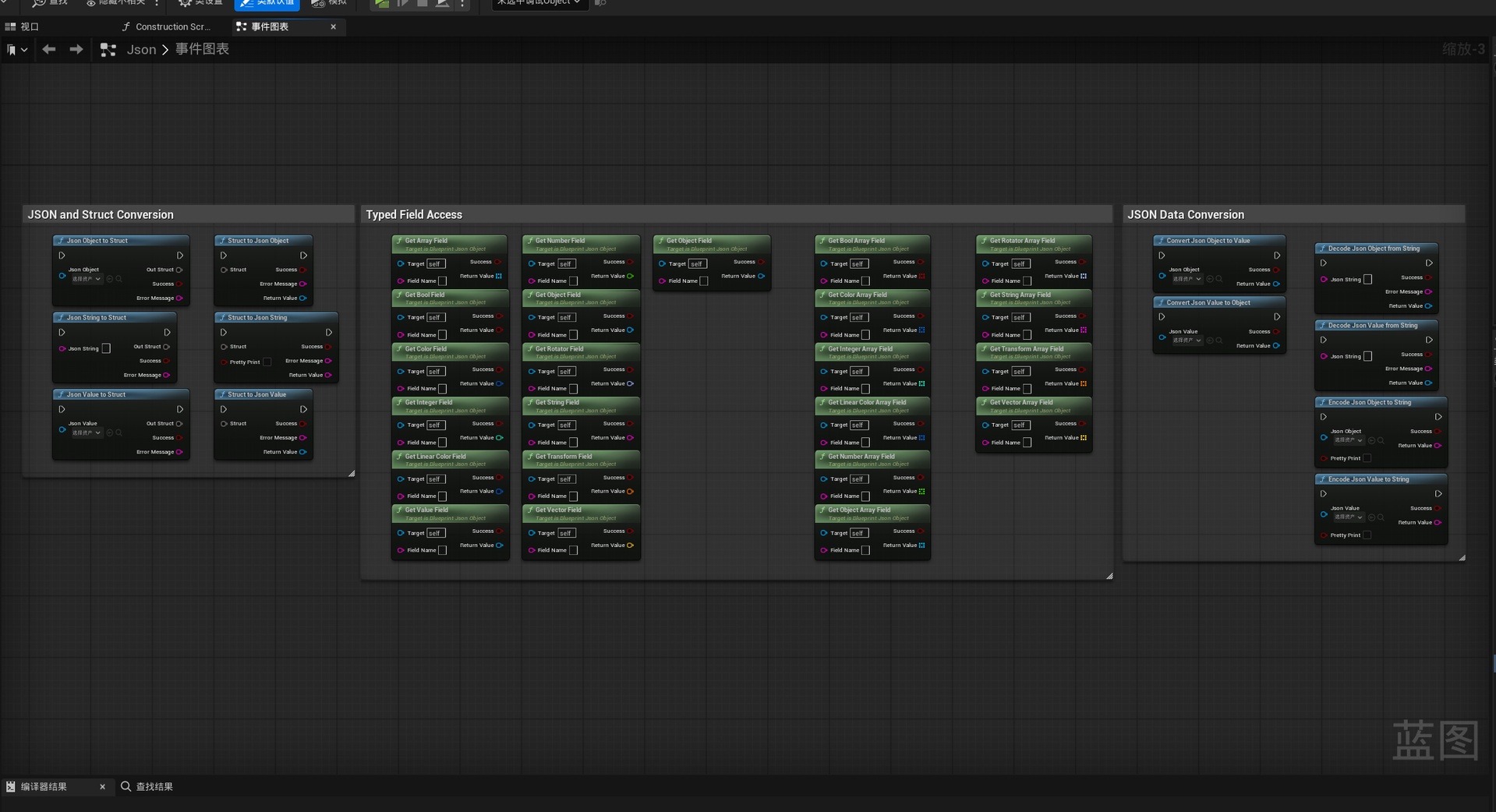Screen dimensions: 1496x812
Task: Click the blueprint graph icon beside Json breadcrumb
Action: point(108,50)
